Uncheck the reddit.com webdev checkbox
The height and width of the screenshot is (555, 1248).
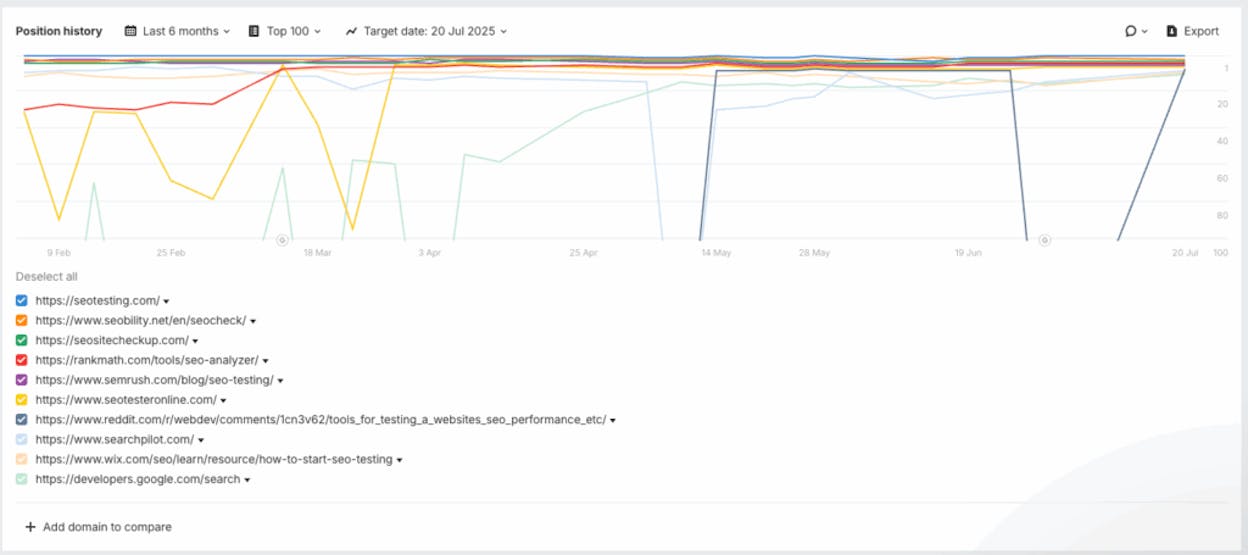(x=22, y=420)
